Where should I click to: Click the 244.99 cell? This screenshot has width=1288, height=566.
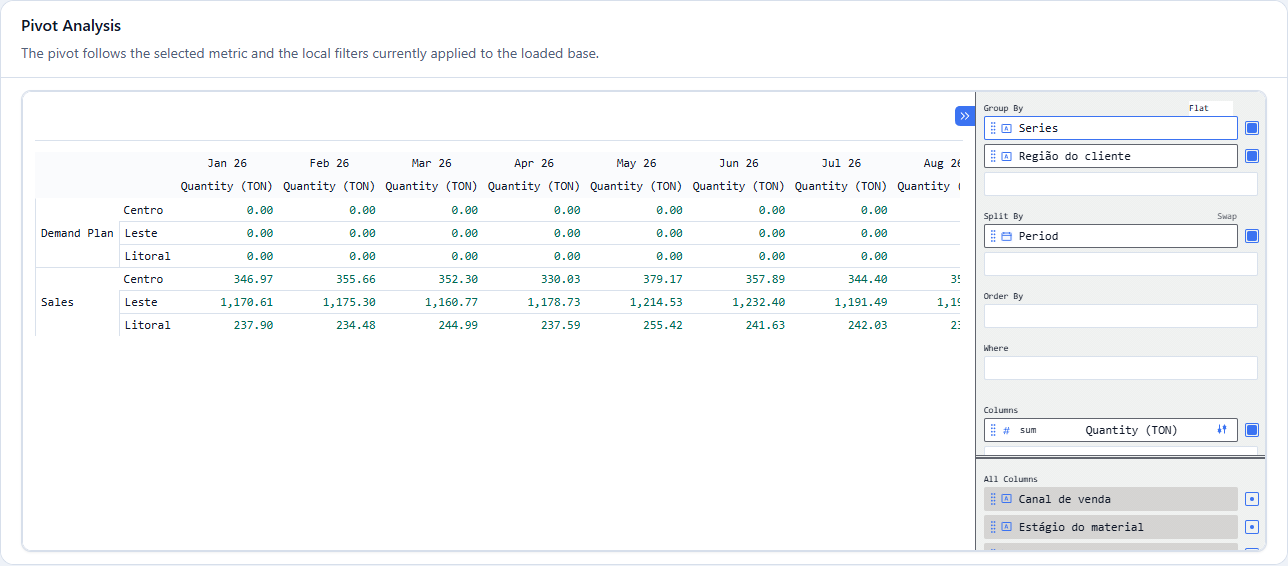tap(457, 325)
